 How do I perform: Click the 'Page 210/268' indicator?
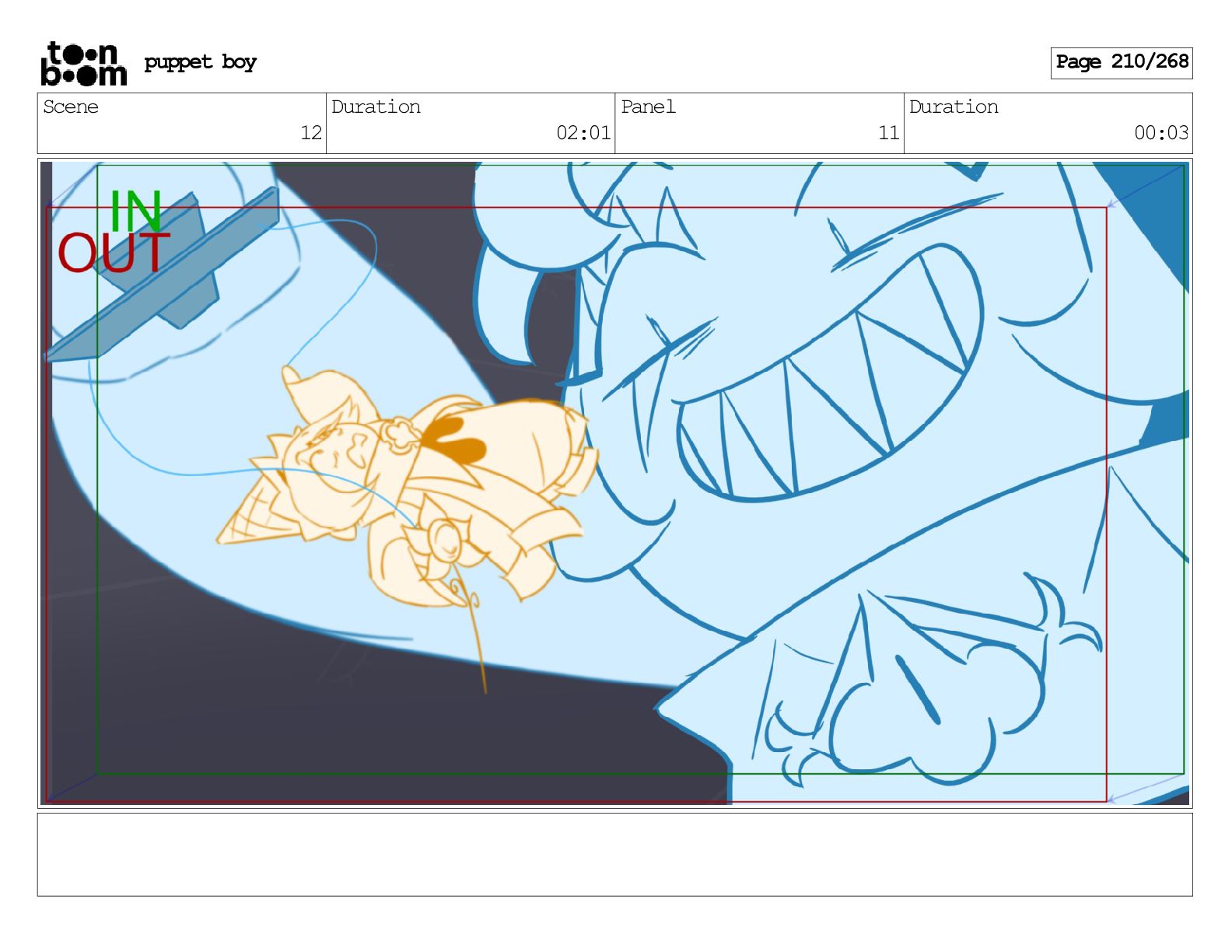pos(1122,62)
